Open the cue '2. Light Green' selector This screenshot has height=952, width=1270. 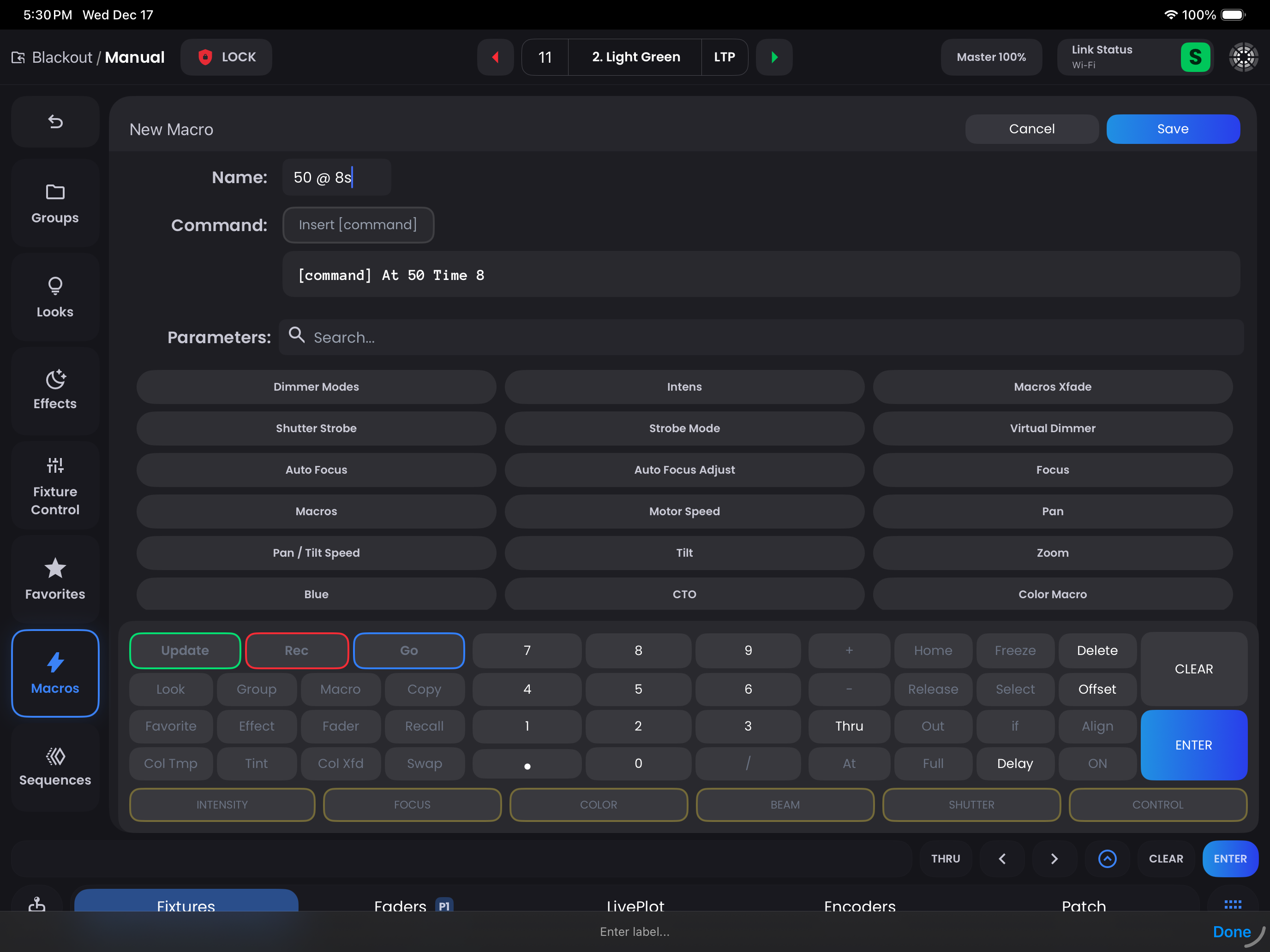click(x=635, y=57)
